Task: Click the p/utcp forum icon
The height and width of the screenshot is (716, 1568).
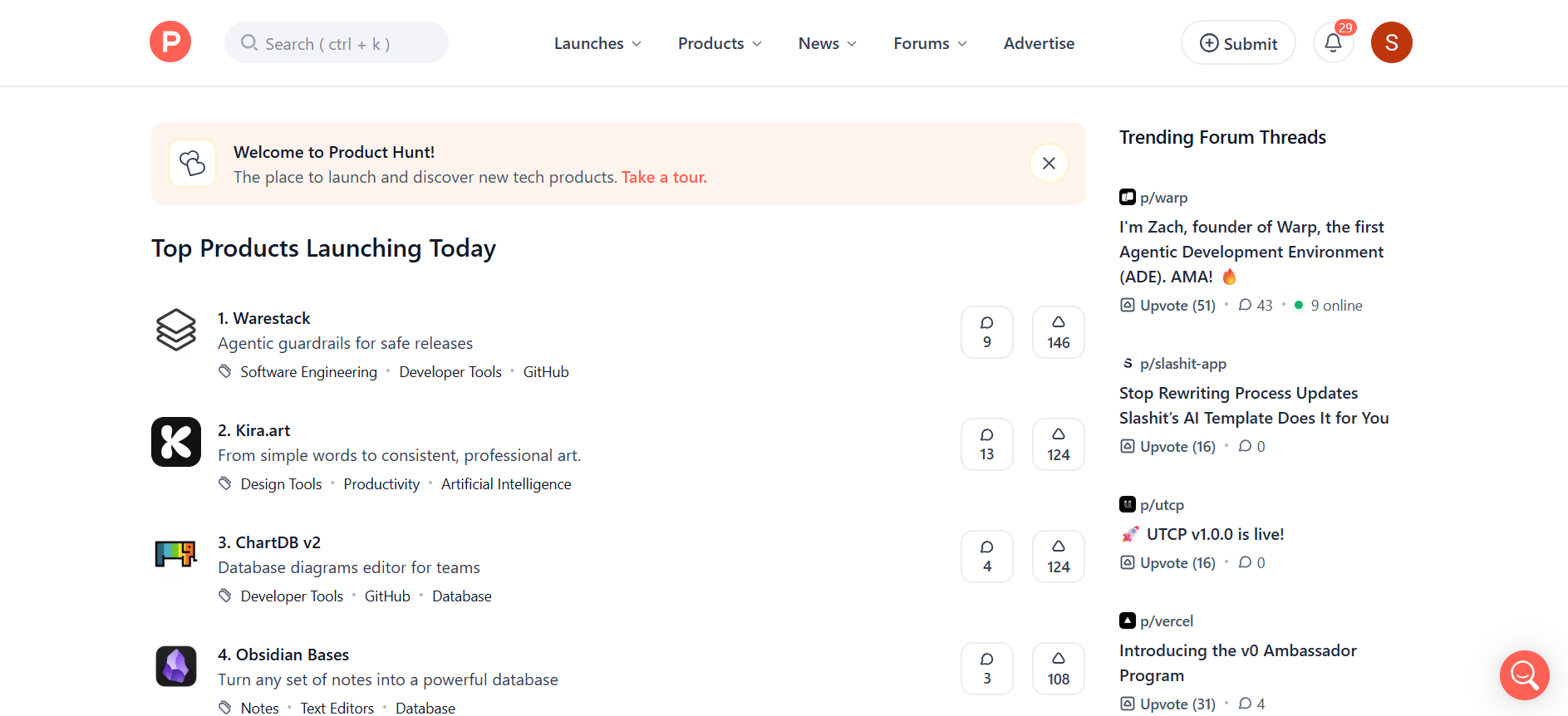Action: coord(1127,505)
